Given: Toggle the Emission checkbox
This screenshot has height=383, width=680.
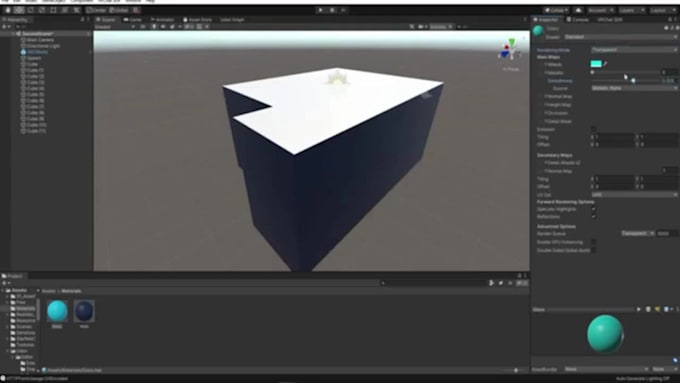Looking at the screenshot, I should point(593,129).
